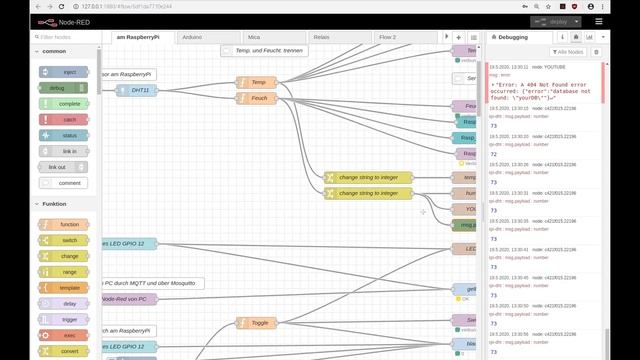The width and height of the screenshot is (640, 360).
Task: Select the debug node in palette
Action: 63,88
